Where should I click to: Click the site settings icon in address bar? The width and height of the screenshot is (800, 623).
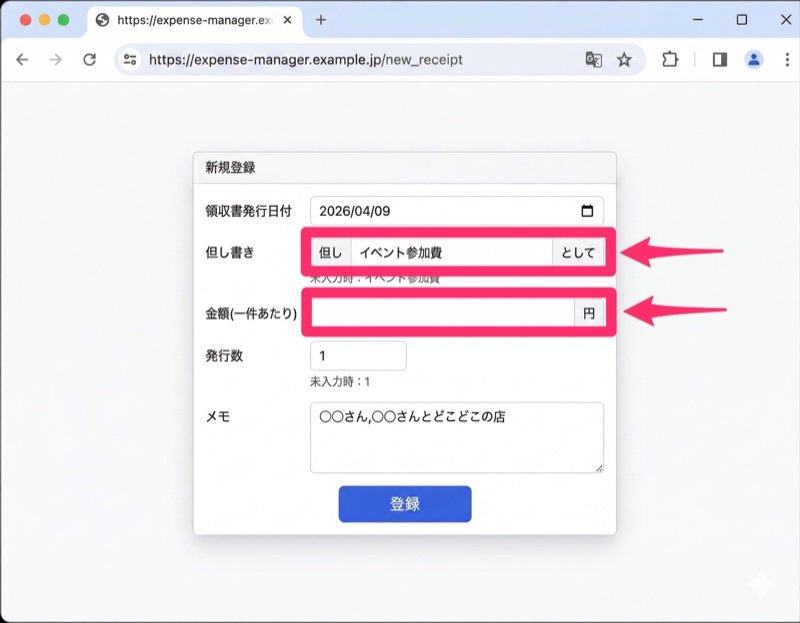click(131, 59)
